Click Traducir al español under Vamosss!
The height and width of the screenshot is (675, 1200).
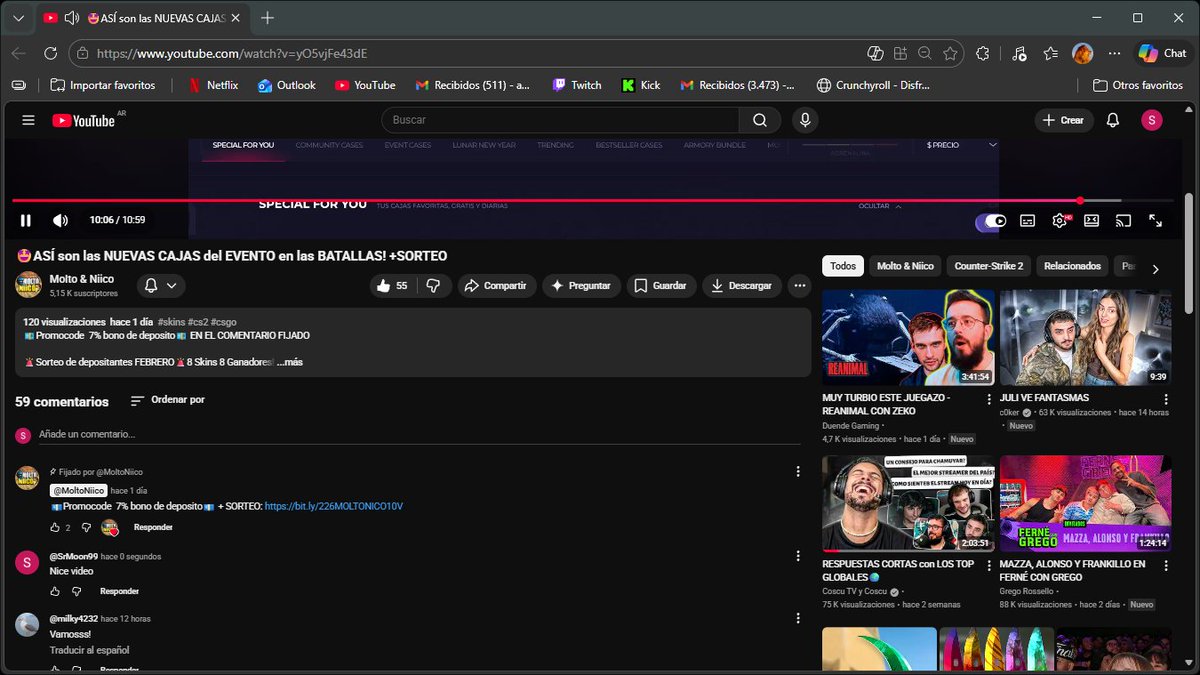pyautogui.click(x=89, y=650)
